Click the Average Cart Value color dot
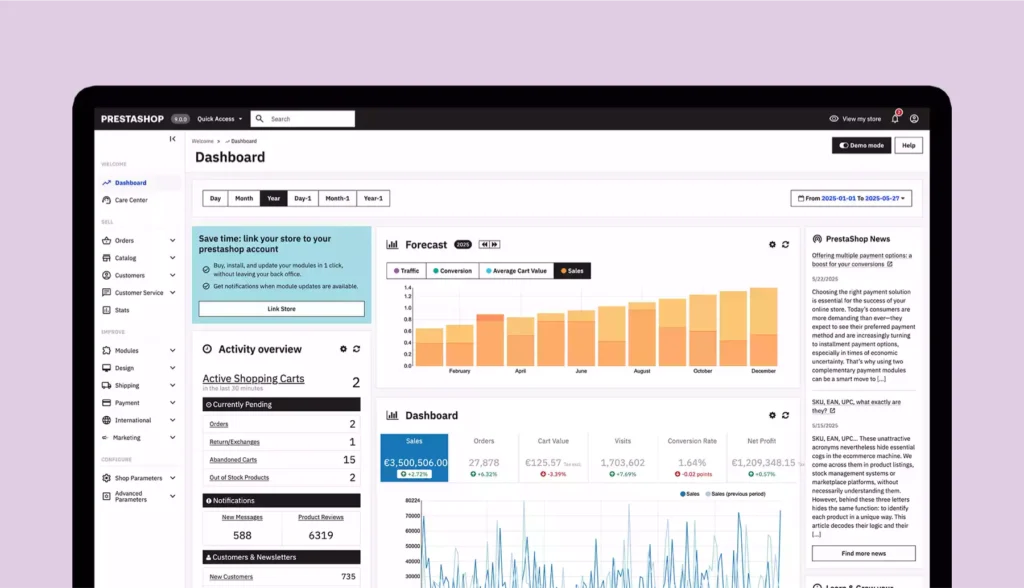This screenshot has height=588, width=1024. click(x=489, y=270)
